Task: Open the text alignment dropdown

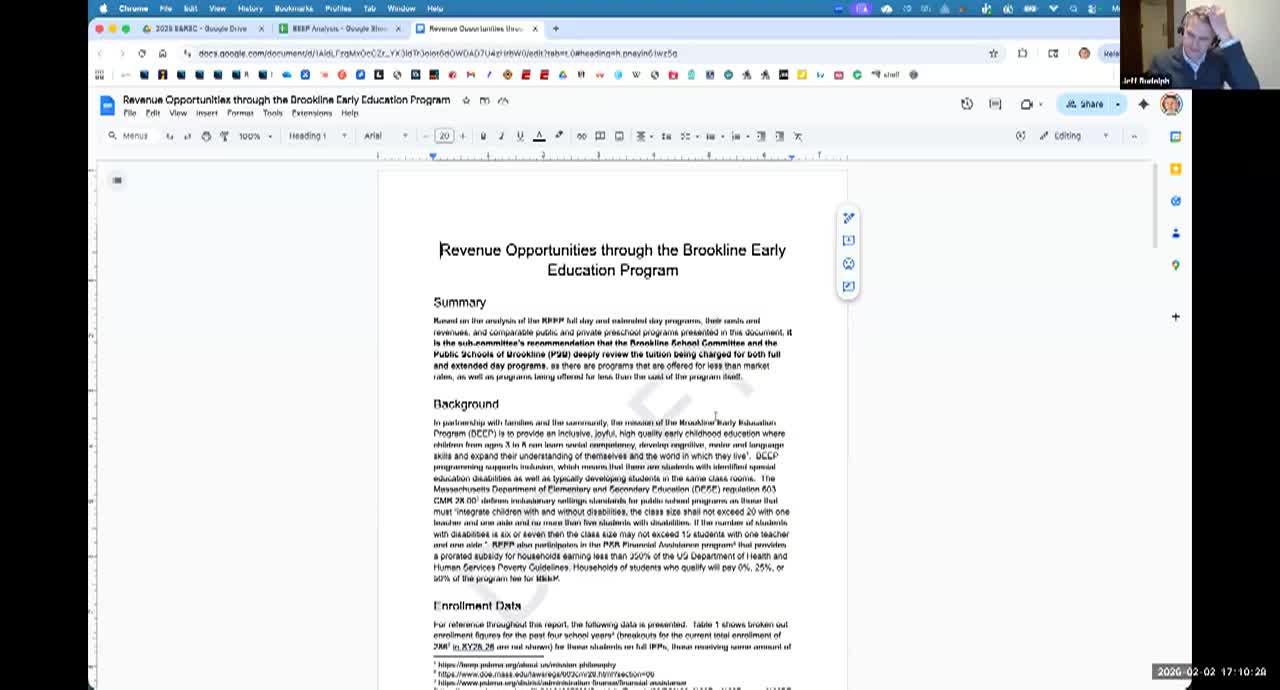Action: tap(643, 136)
